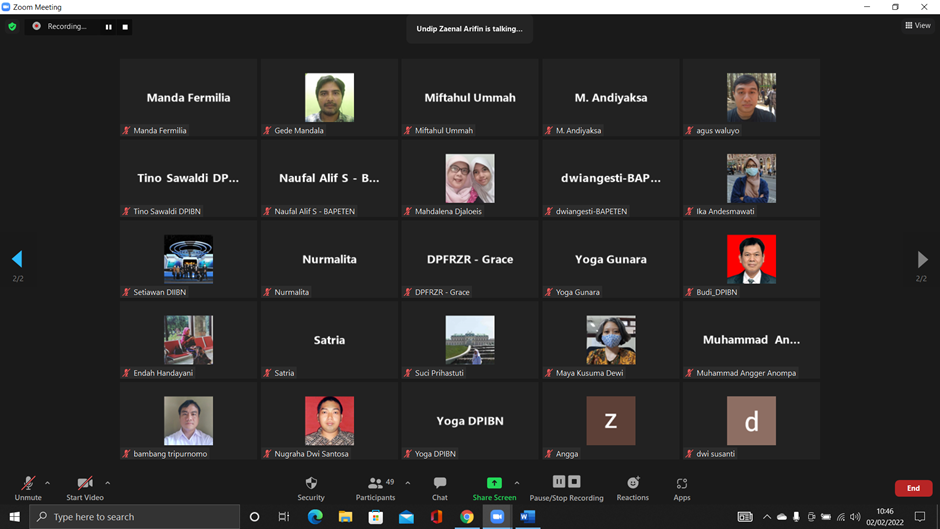Screen dimensions: 940x529
Task: Click the green encryption shield icon
Action: [x=12, y=27]
